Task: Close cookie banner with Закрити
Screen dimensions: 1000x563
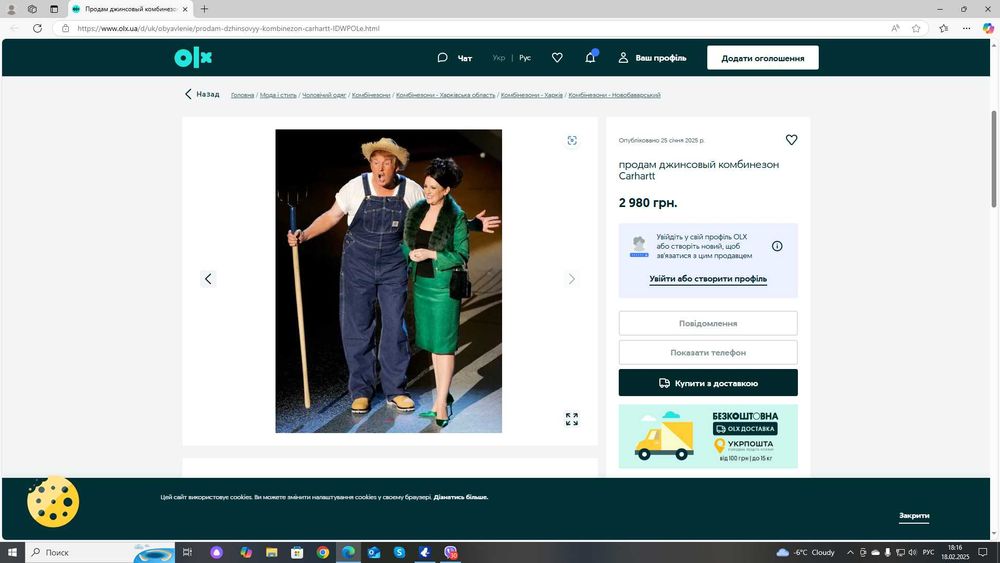Action: tap(914, 516)
